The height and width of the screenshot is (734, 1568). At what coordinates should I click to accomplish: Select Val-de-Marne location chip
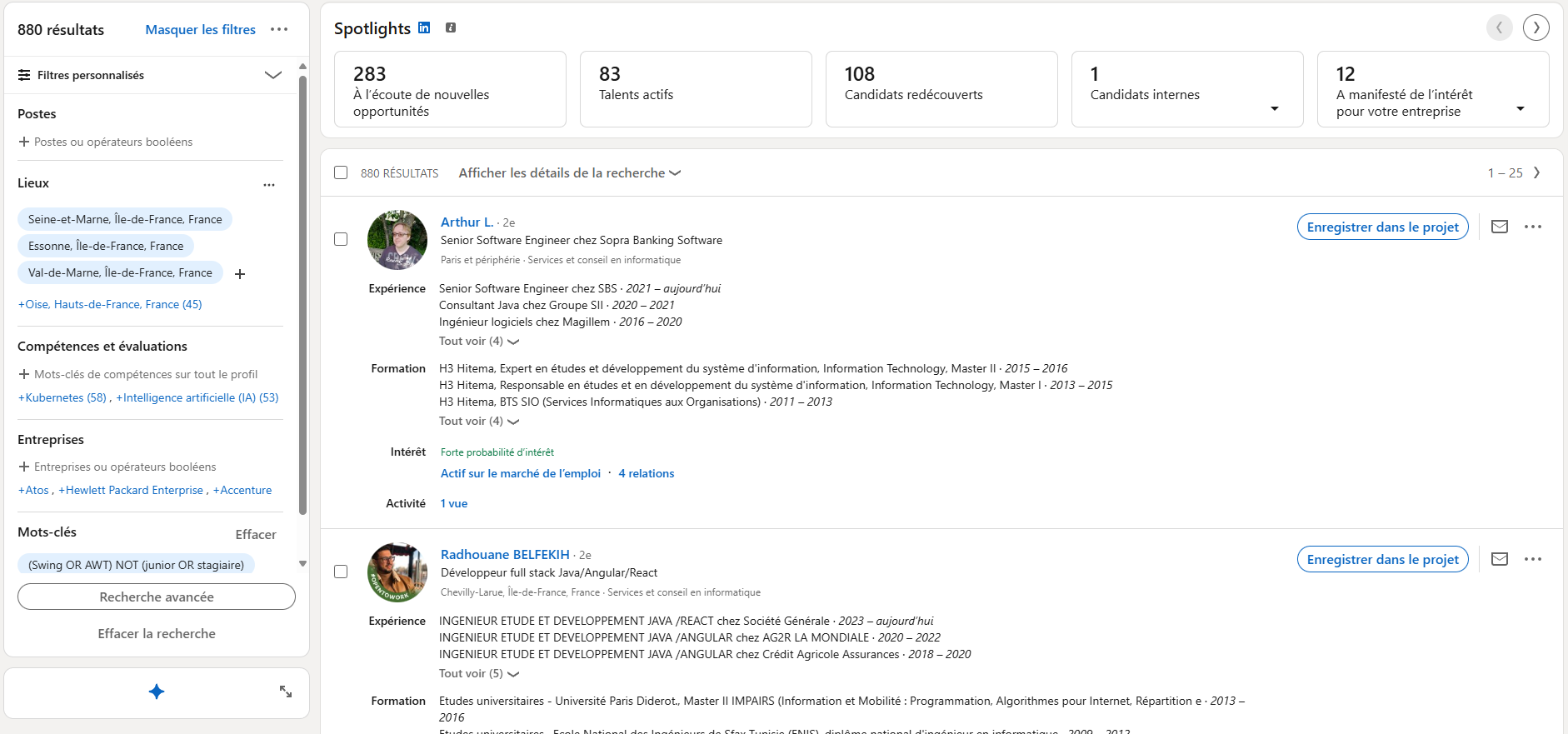coord(120,272)
